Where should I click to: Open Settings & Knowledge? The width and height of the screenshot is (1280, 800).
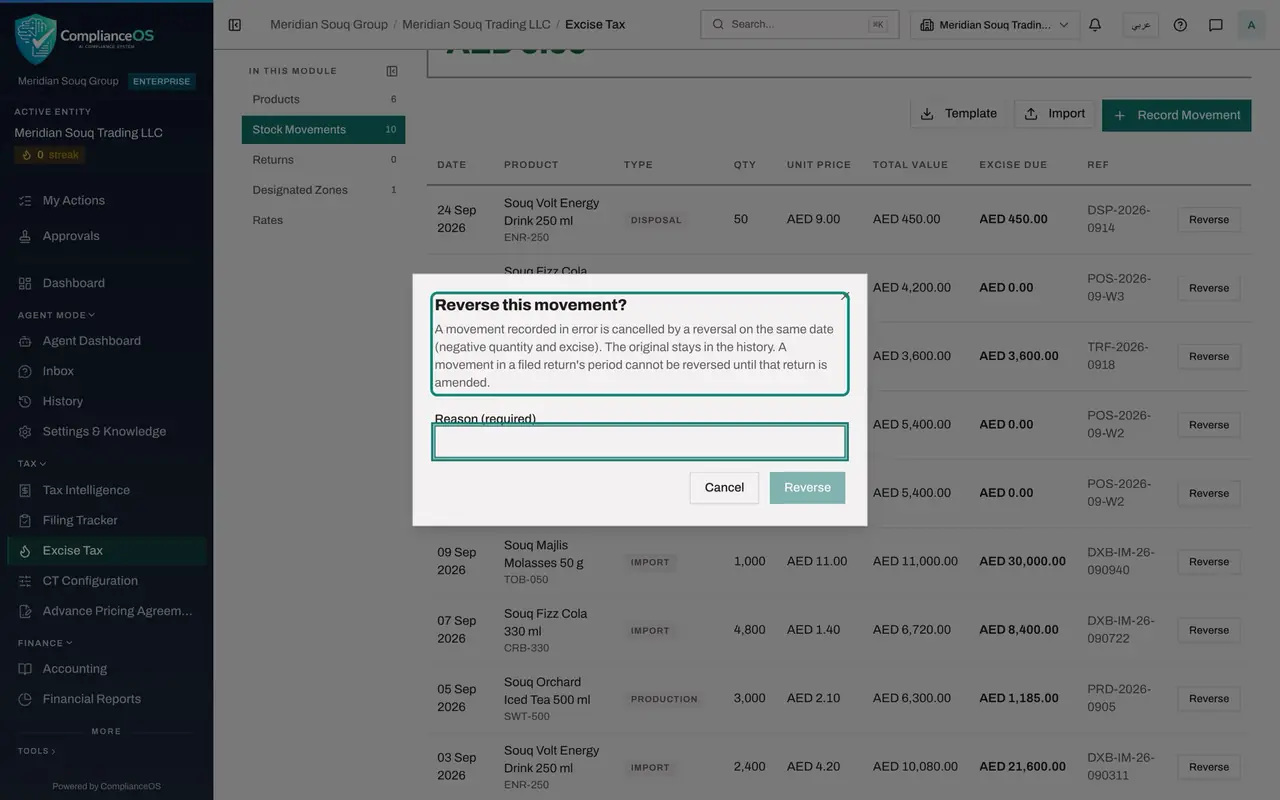[107, 432]
